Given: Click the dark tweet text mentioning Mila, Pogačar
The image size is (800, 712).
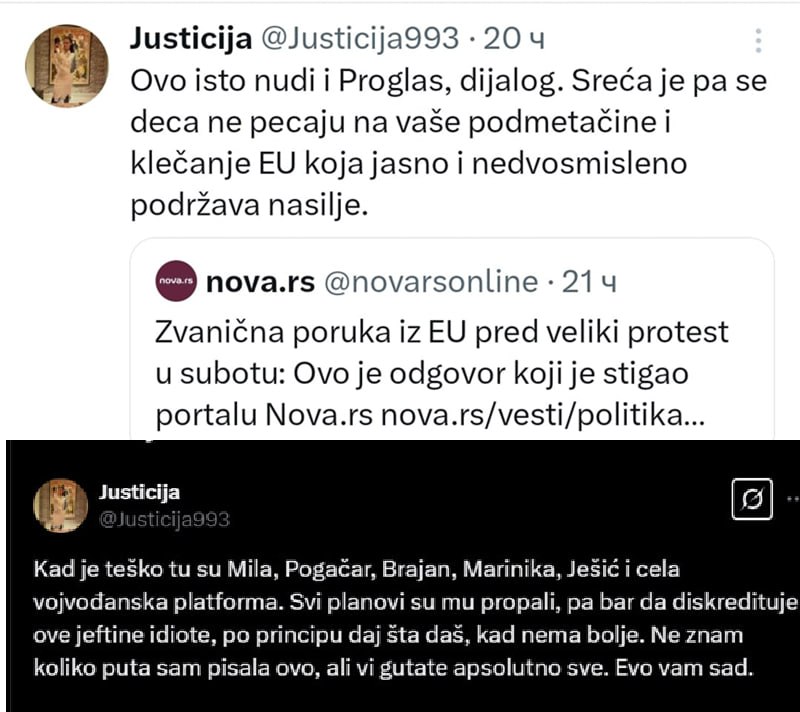Looking at the screenshot, I should point(415,618).
